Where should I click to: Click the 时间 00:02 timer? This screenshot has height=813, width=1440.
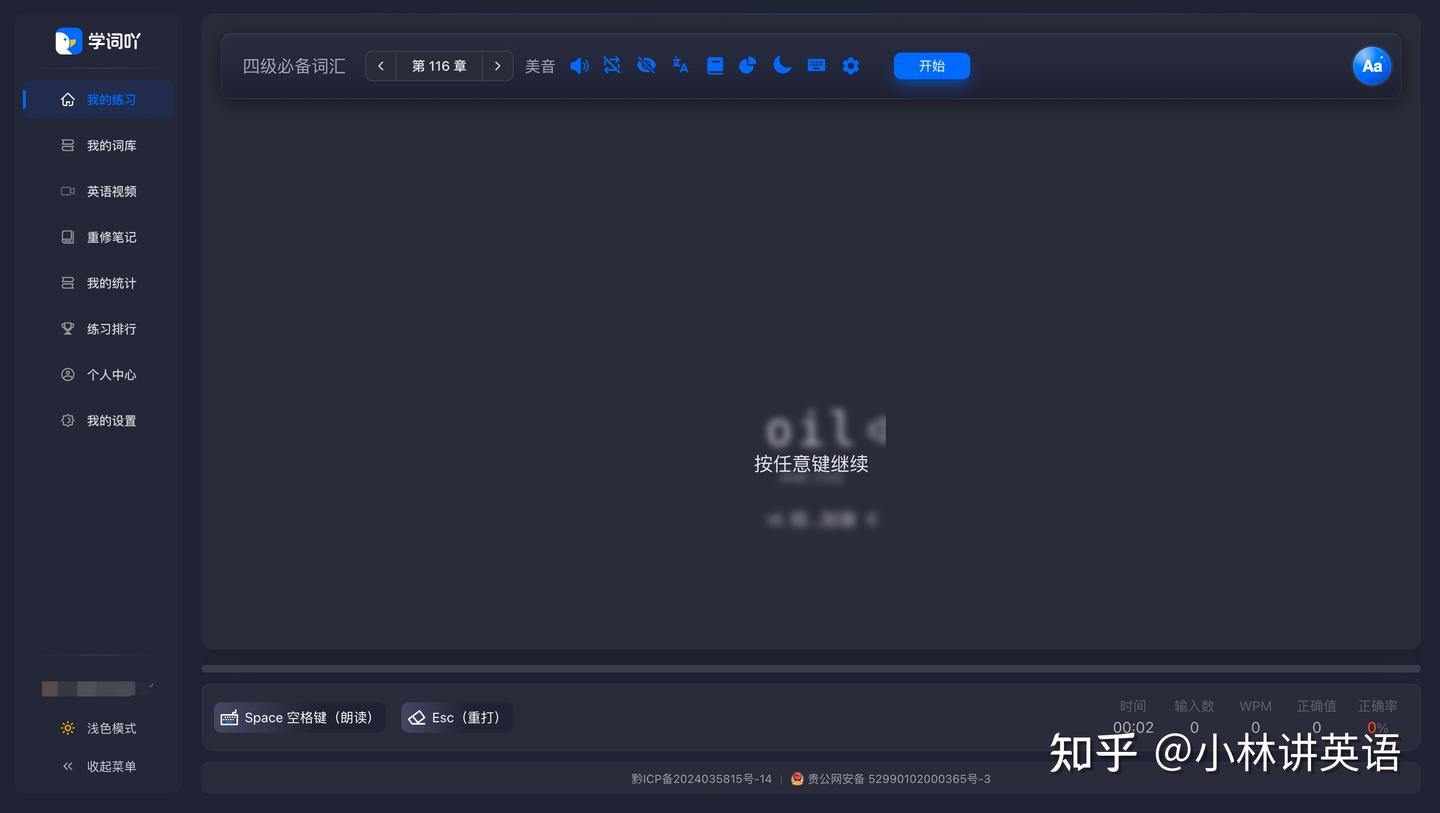pyautogui.click(x=1133, y=717)
